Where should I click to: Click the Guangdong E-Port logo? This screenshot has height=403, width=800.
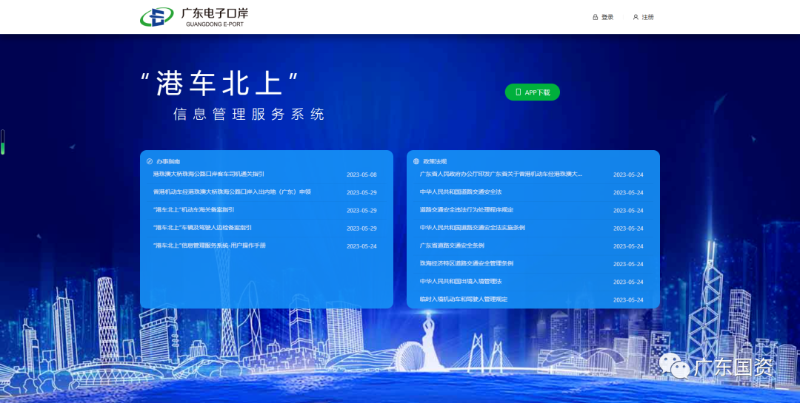pyautogui.click(x=194, y=17)
